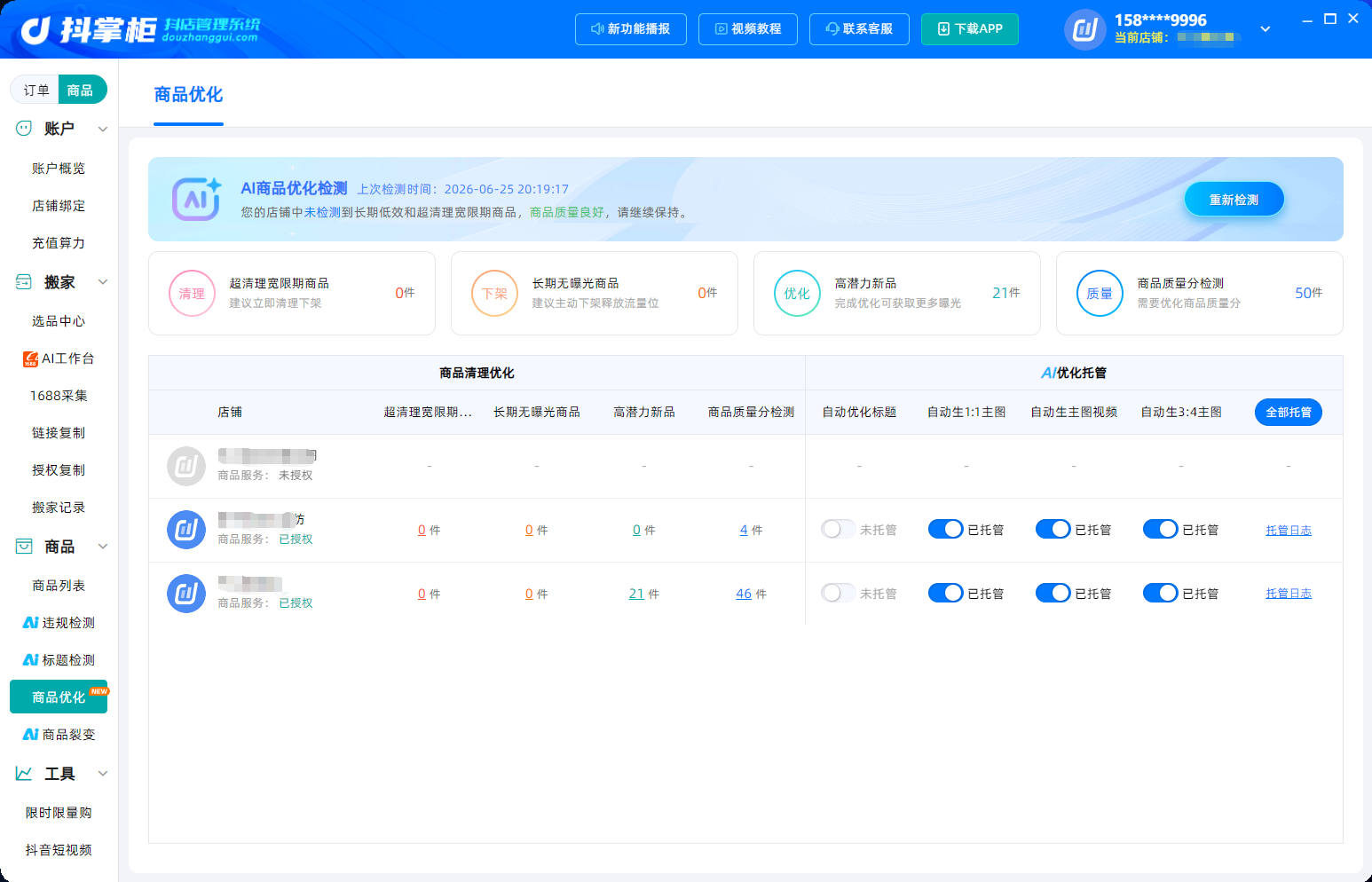This screenshot has width=1372, height=882.
Task: Click the 超清理宽限期… column header
Action: pyautogui.click(x=428, y=412)
